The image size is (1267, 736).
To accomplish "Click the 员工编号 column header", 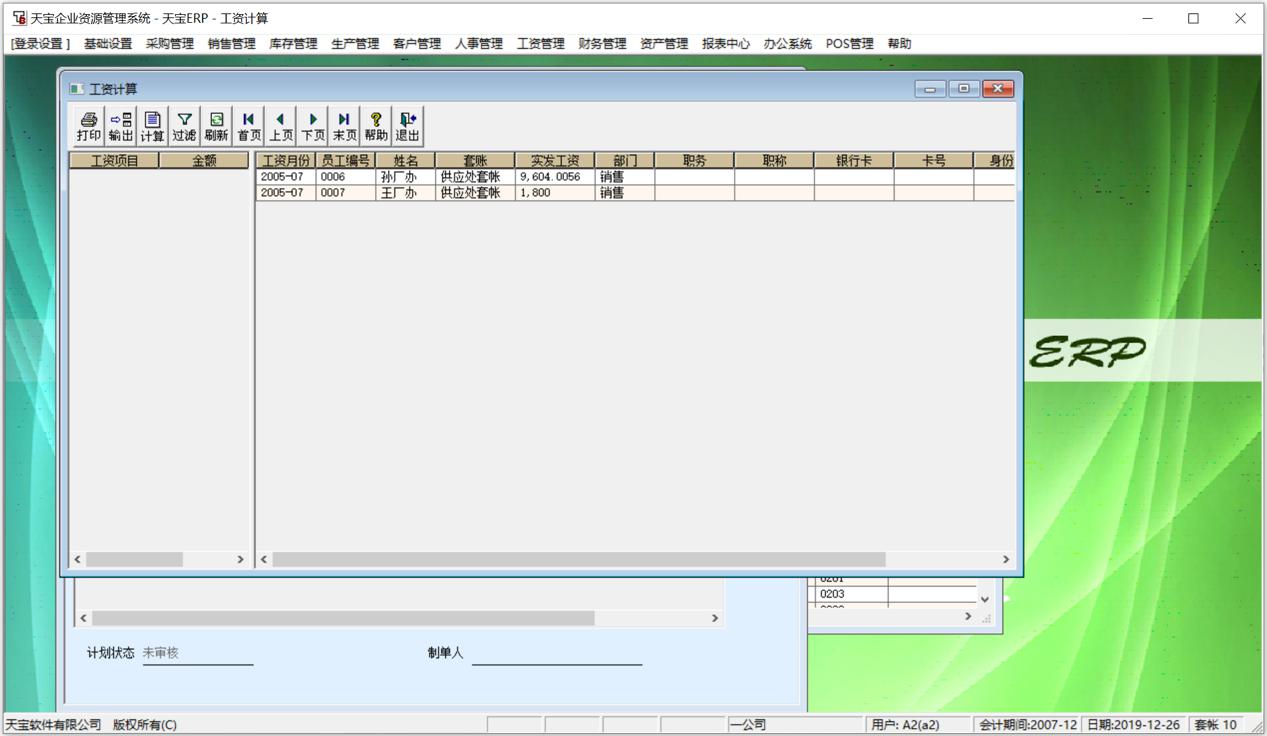I will 345,161.
